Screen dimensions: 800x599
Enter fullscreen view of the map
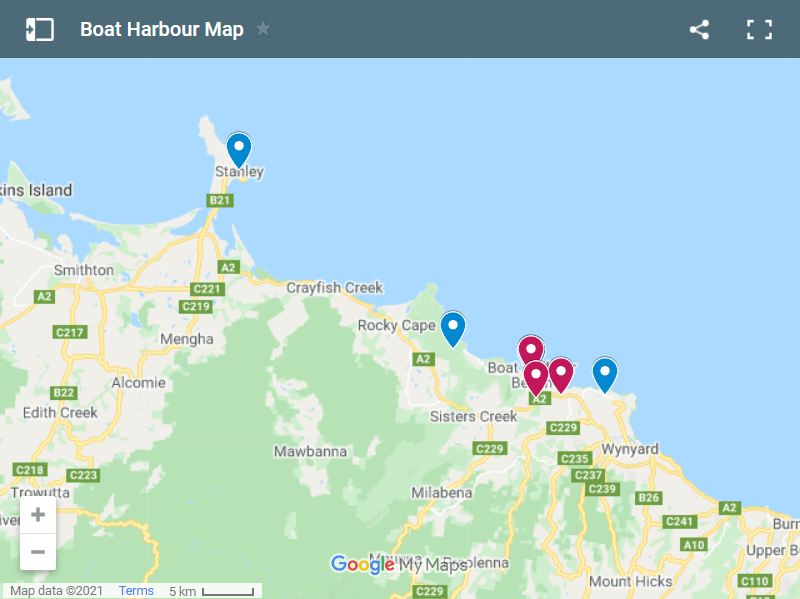pyautogui.click(x=758, y=29)
